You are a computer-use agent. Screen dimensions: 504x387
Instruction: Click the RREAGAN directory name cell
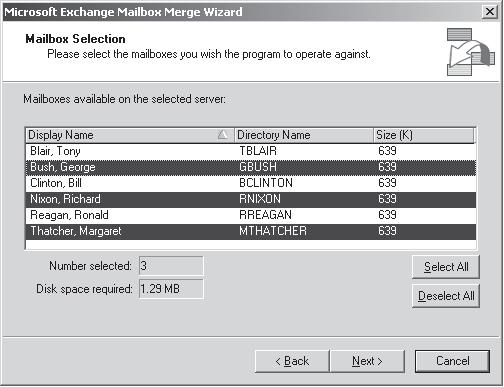coord(265,215)
